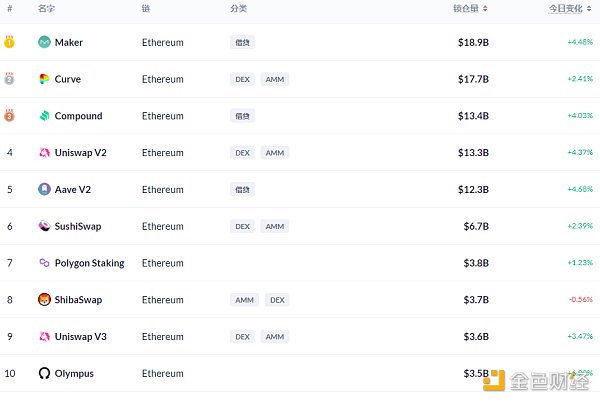This screenshot has height=402, width=600.
Task: Click the ShibaSwap dog icon
Action: [x=44, y=299]
